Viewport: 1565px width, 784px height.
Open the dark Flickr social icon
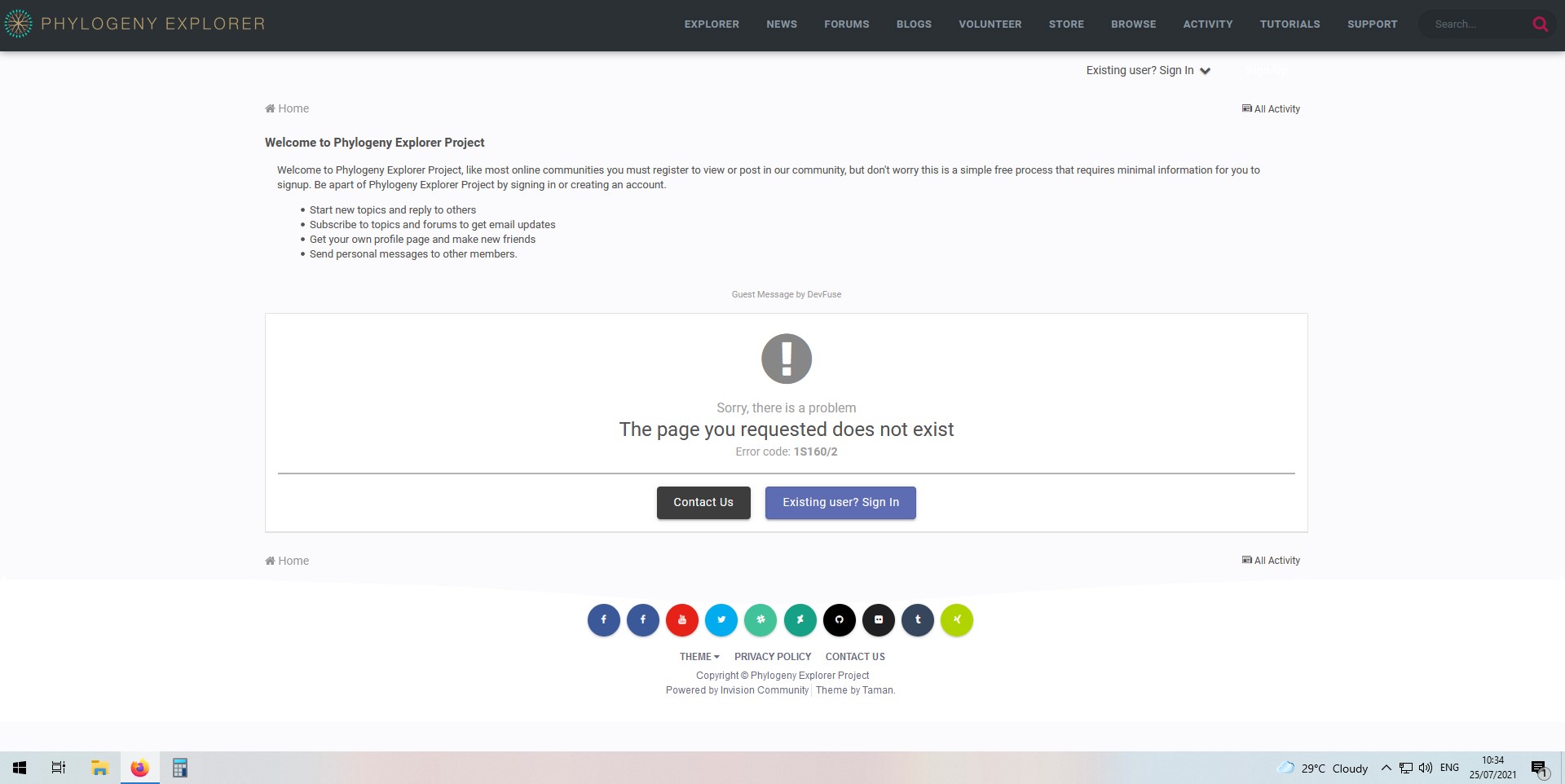[x=879, y=619]
